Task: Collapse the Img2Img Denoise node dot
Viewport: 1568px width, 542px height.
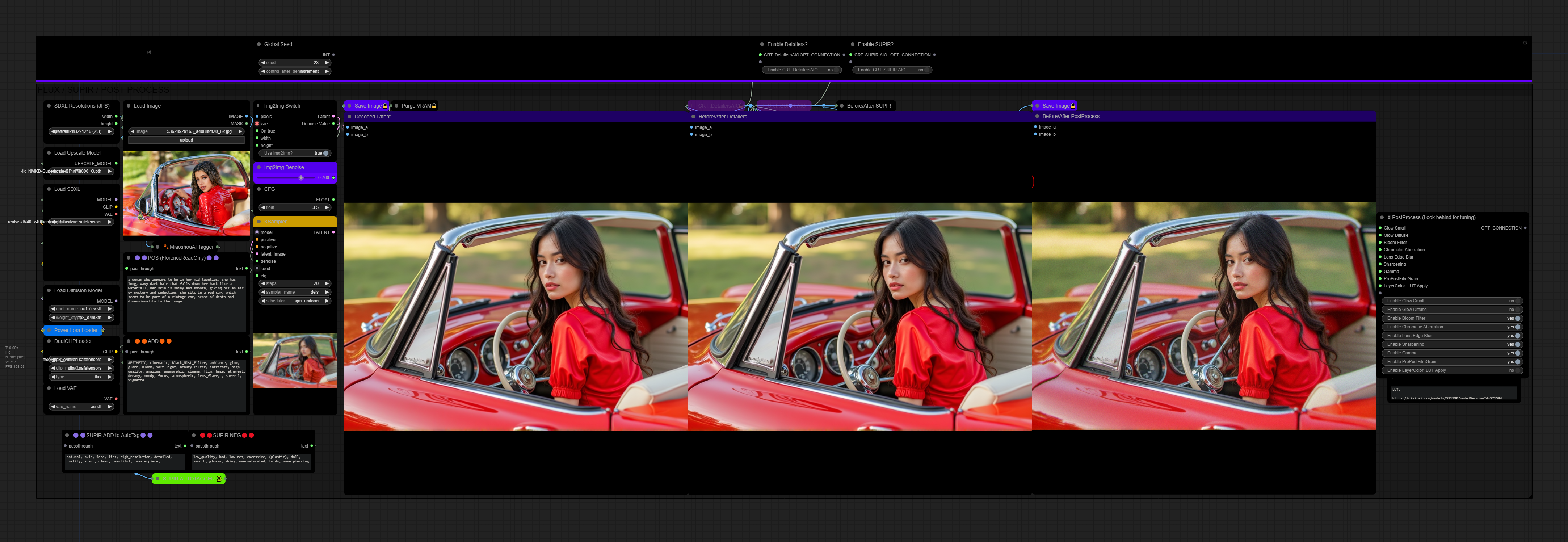Action: [x=259, y=168]
